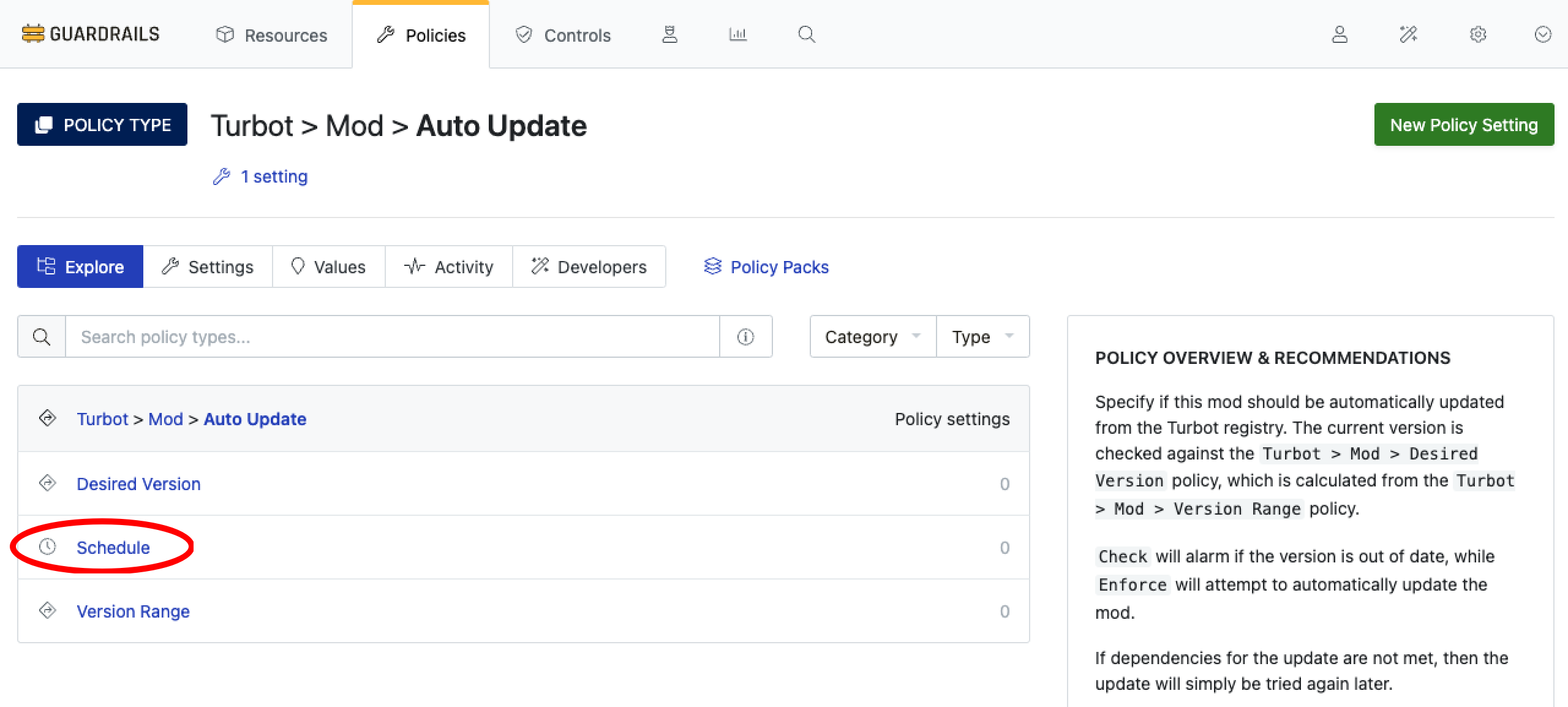Click the reports bar chart icon
This screenshot has width=1568, height=707.
pyautogui.click(x=737, y=34)
